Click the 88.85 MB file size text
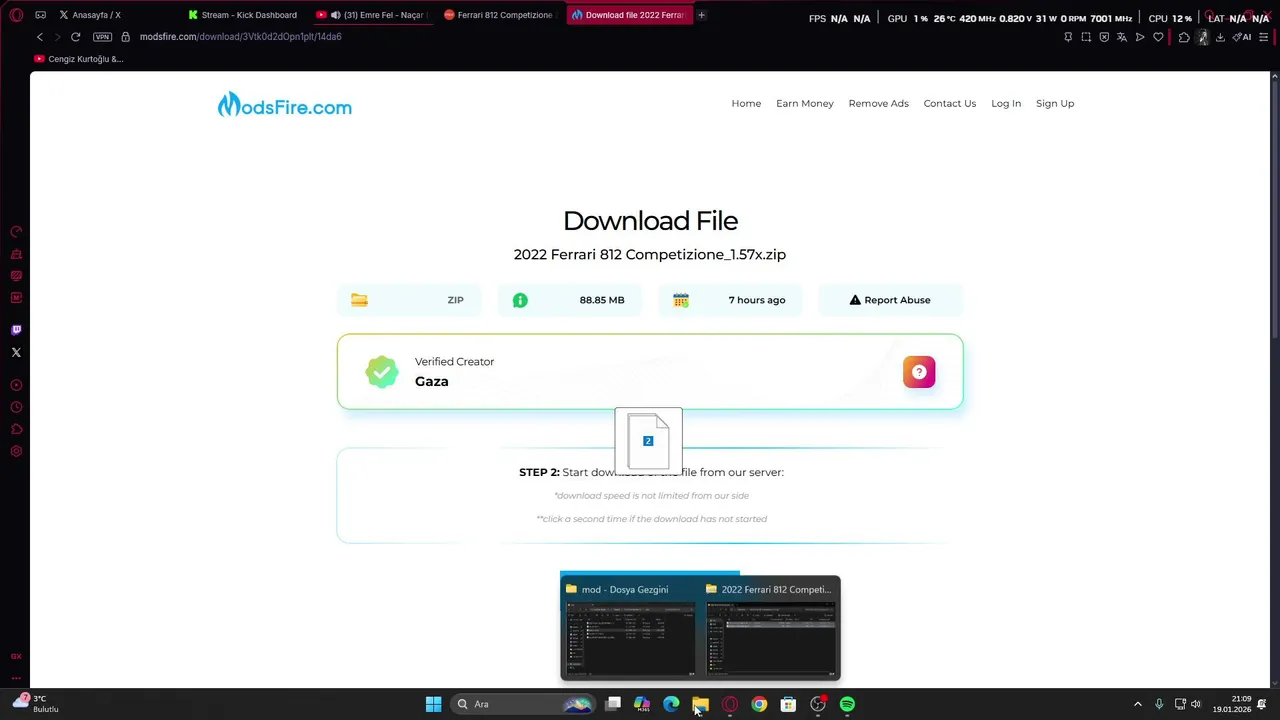Image resolution: width=1280 pixels, height=720 pixels. click(602, 300)
